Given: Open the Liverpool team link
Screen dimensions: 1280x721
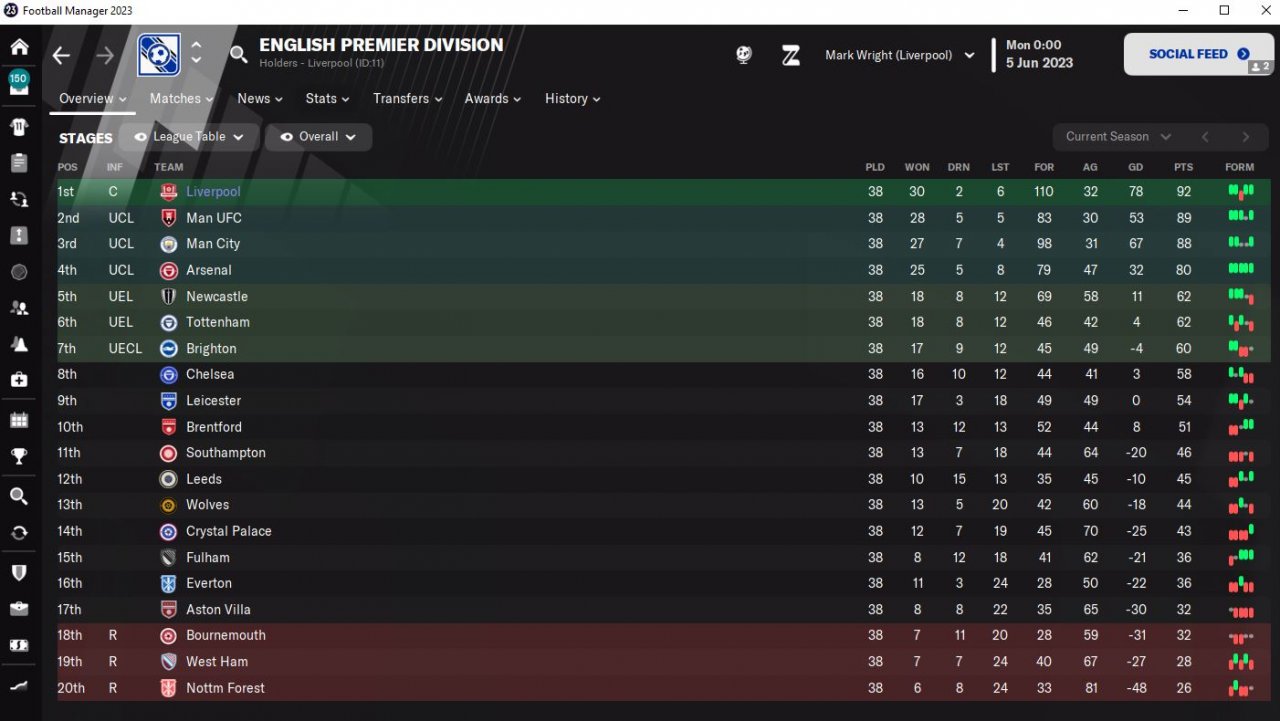Looking at the screenshot, I should [213, 192].
